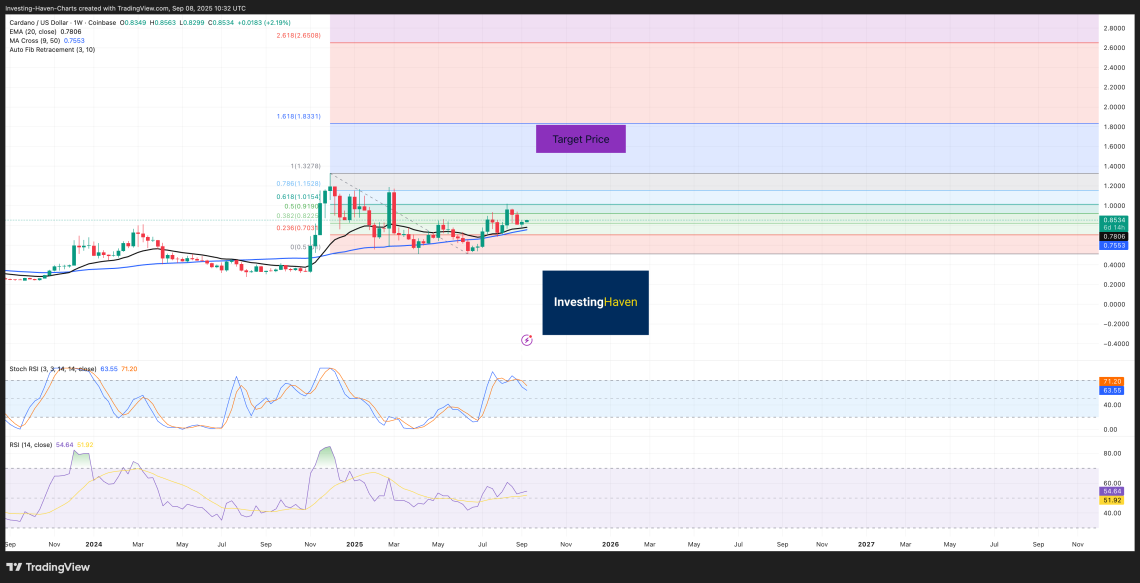This screenshot has height=583, width=1140.
Task: Select the 1.618 (1.8331) fib label
Action: (298, 116)
